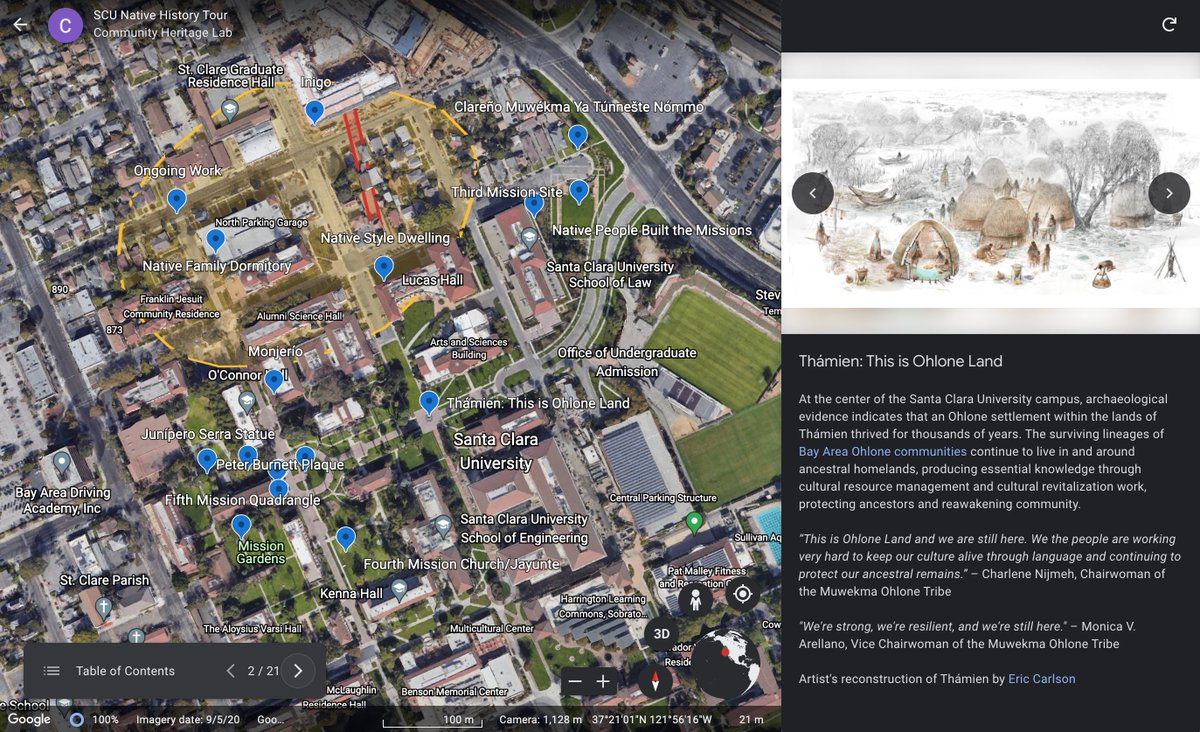Toggle the 3D view button
This screenshot has width=1200, height=732.
pos(661,634)
